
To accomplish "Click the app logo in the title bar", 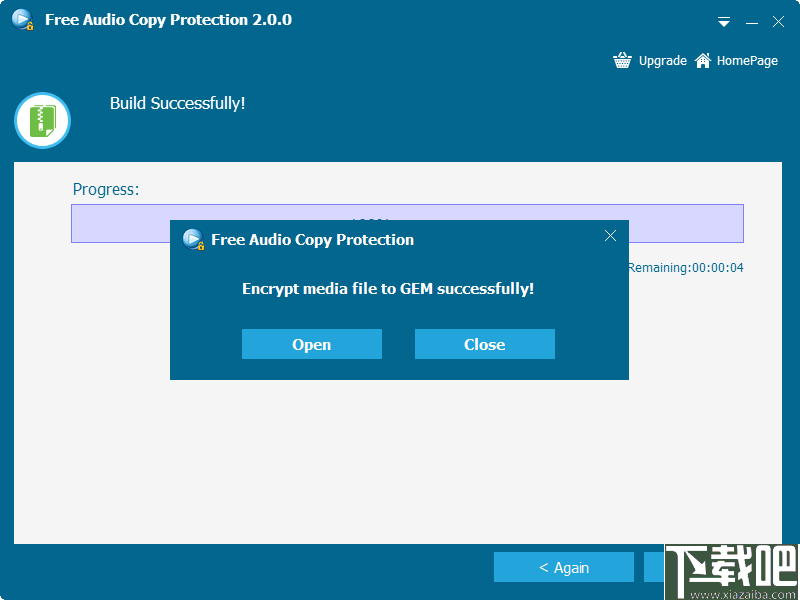I will click(x=21, y=18).
